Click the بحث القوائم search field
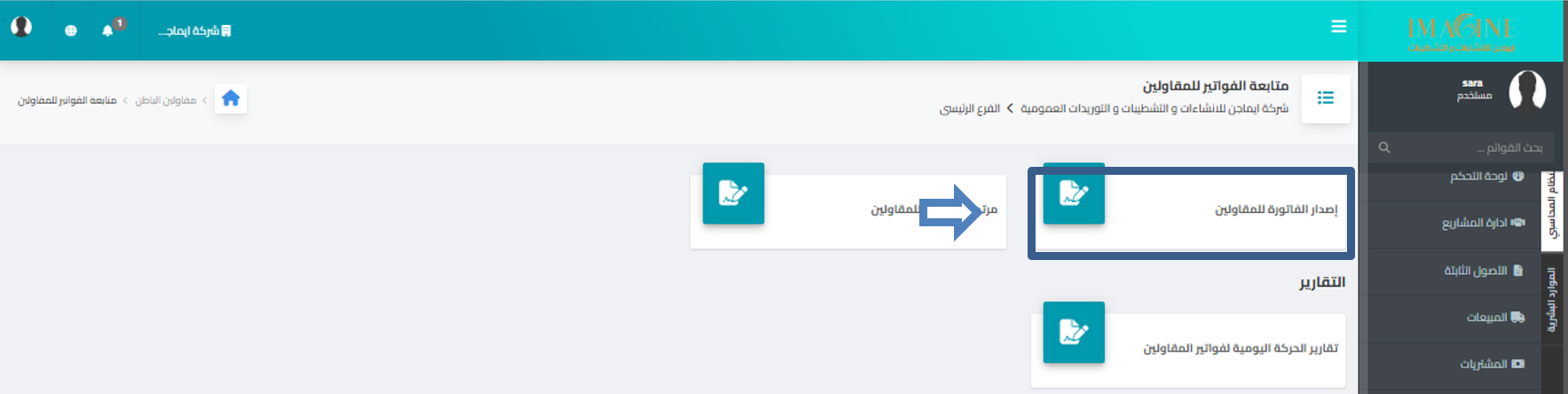 click(x=1462, y=147)
